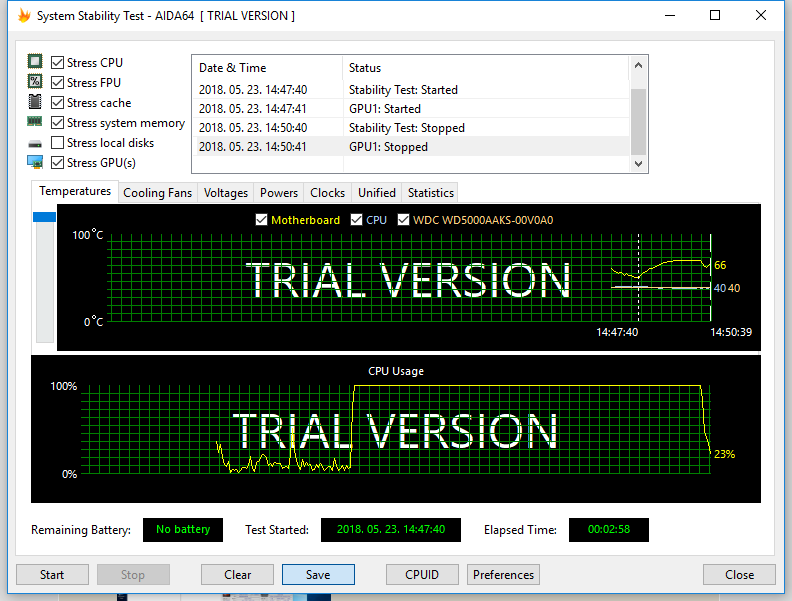Open the Statistics tab
The width and height of the screenshot is (792, 601).
pos(431,193)
